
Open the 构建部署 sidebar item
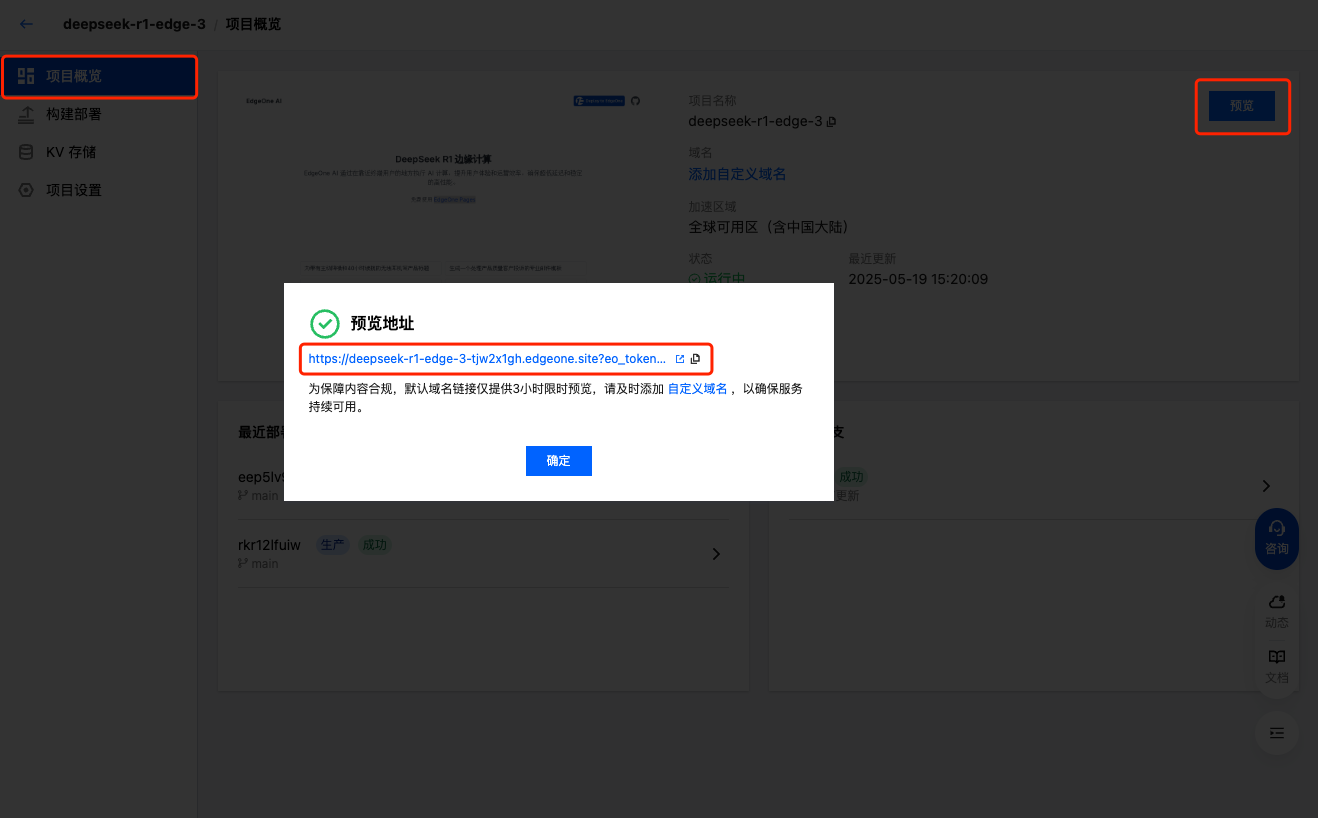[x=98, y=114]
